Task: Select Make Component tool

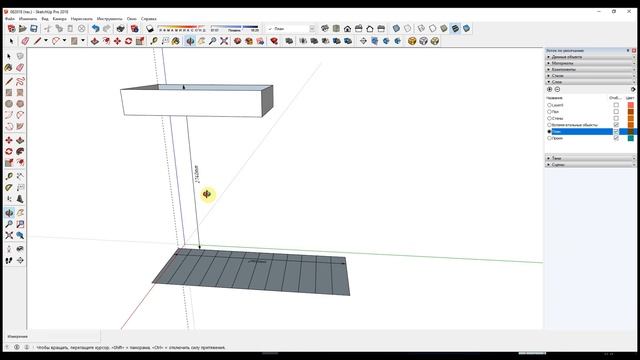Action: [20, 56]
